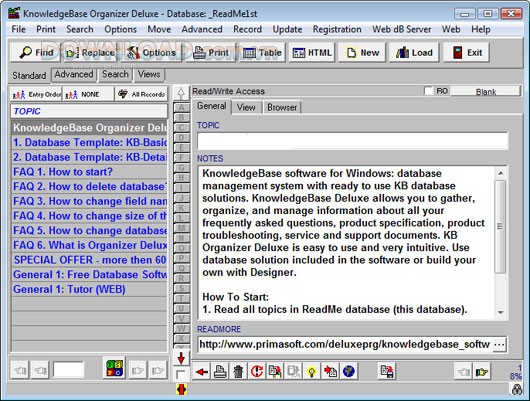Click the up arrow above alphabet index
The height and width of the screenshot is (401, 530).
181,93
